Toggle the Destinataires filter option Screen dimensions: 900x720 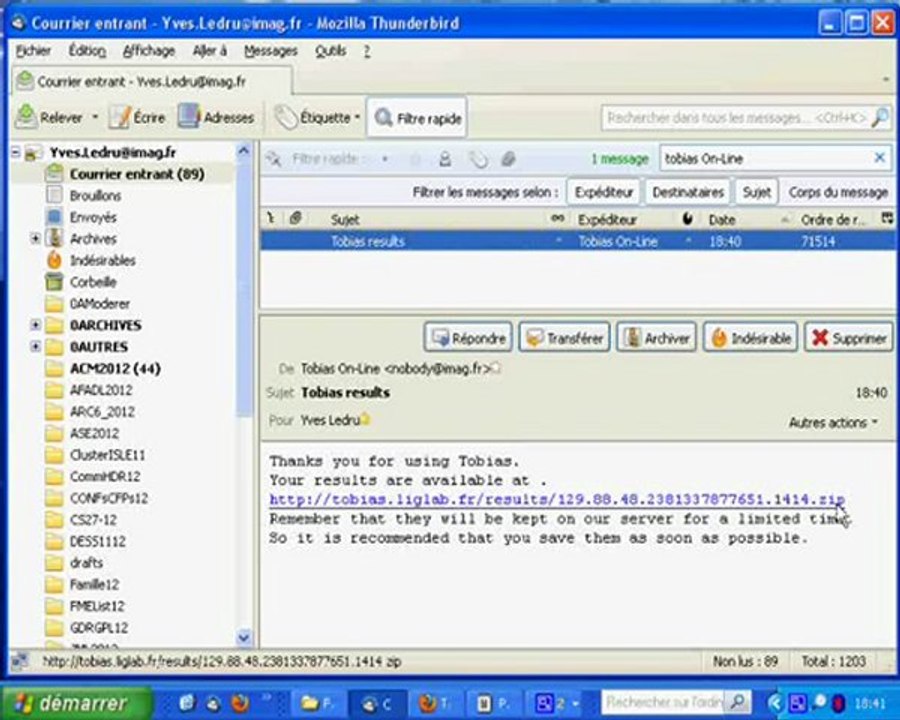(687, 192)
